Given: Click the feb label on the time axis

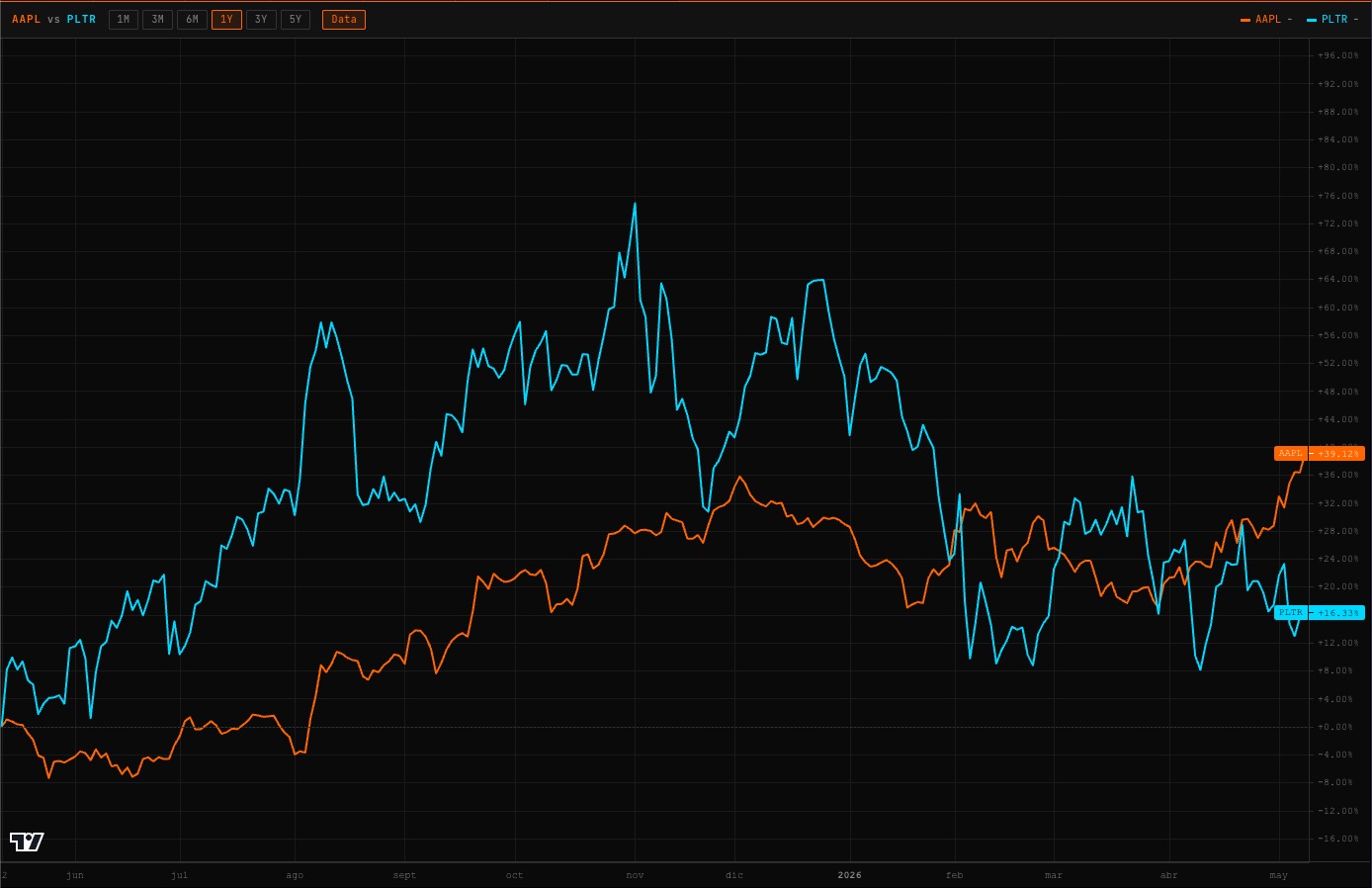Looking at the screenshot, I should click(954, 875).
